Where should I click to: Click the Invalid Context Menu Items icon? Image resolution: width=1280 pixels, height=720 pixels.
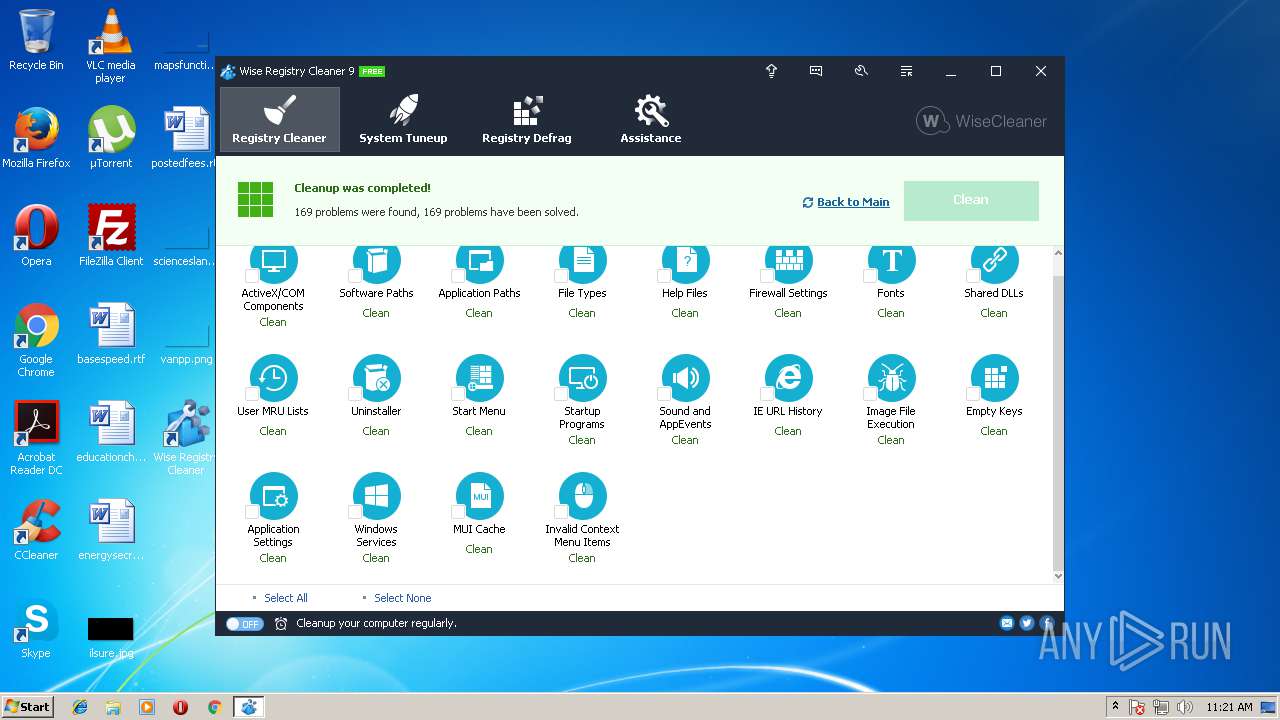pyautogui.click(x=582, y=496)
